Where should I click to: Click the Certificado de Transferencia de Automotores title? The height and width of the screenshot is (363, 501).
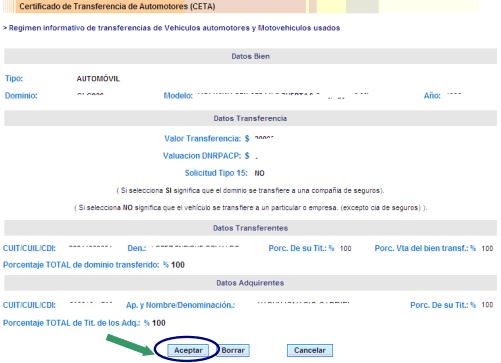pyautogui.click(x=117, y=6)
